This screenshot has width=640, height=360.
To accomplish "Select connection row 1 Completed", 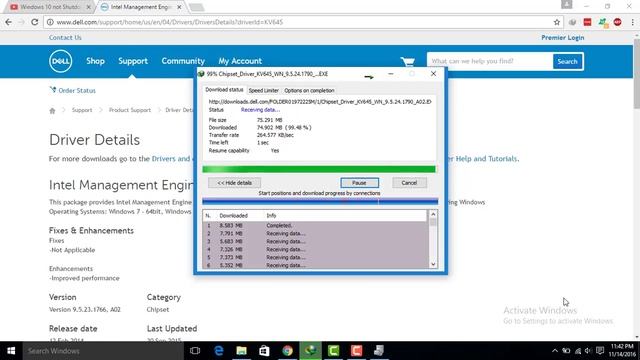I will coord(315,225).
